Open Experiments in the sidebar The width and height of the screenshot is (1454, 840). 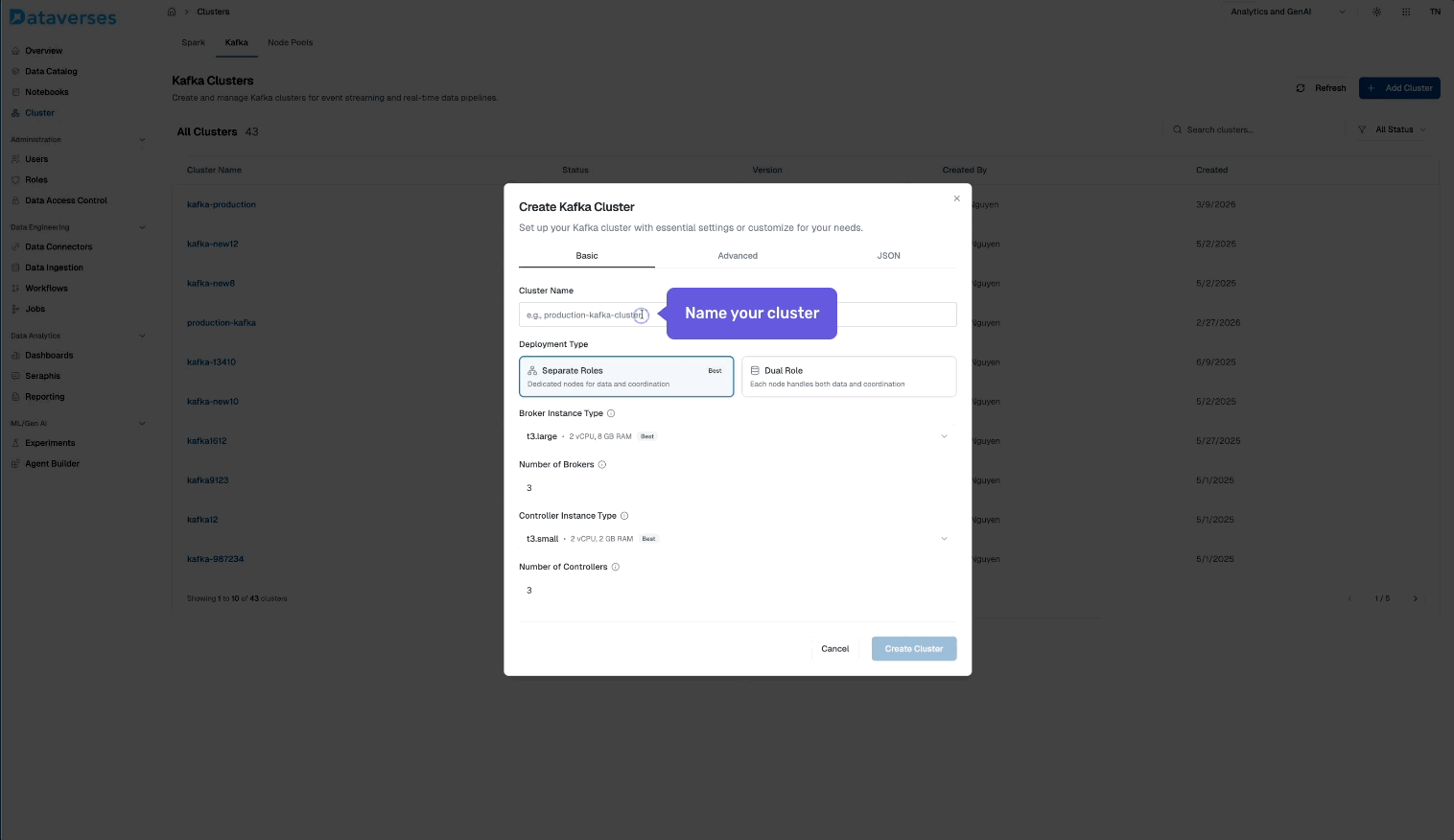(50, 443)
